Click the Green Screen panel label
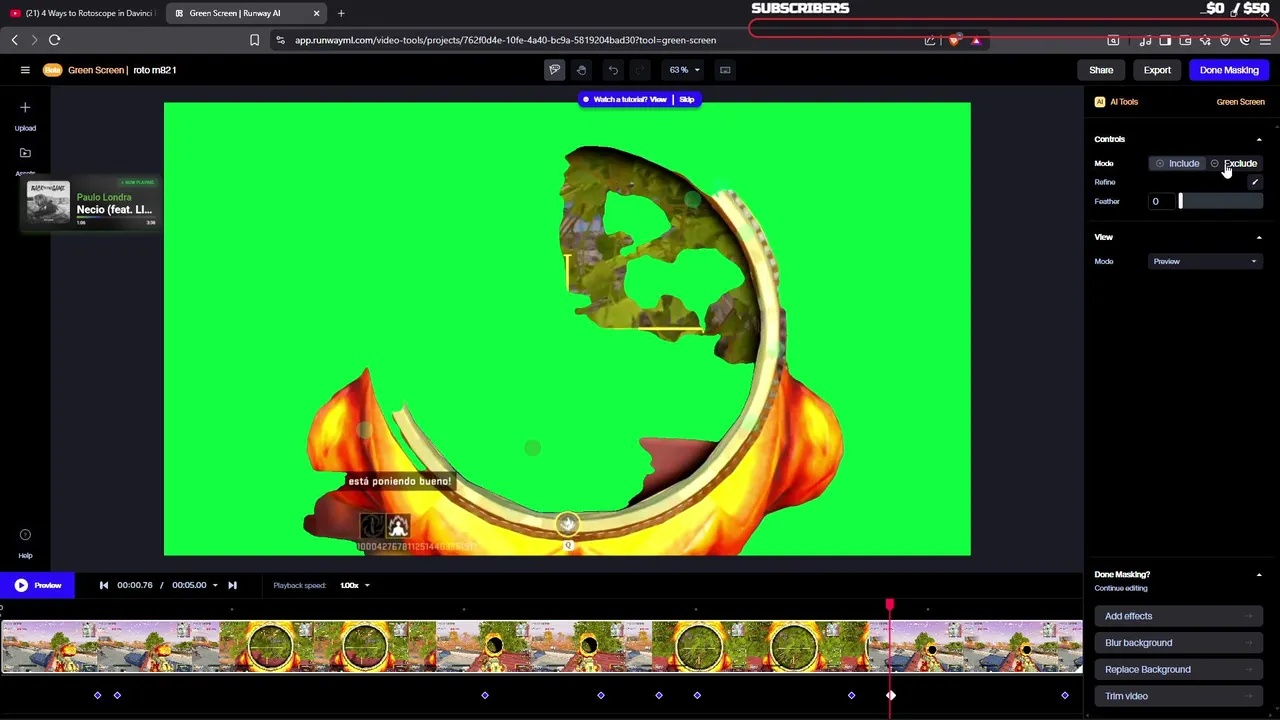This screenshot has height=720, width=1280. [1240, 102]
